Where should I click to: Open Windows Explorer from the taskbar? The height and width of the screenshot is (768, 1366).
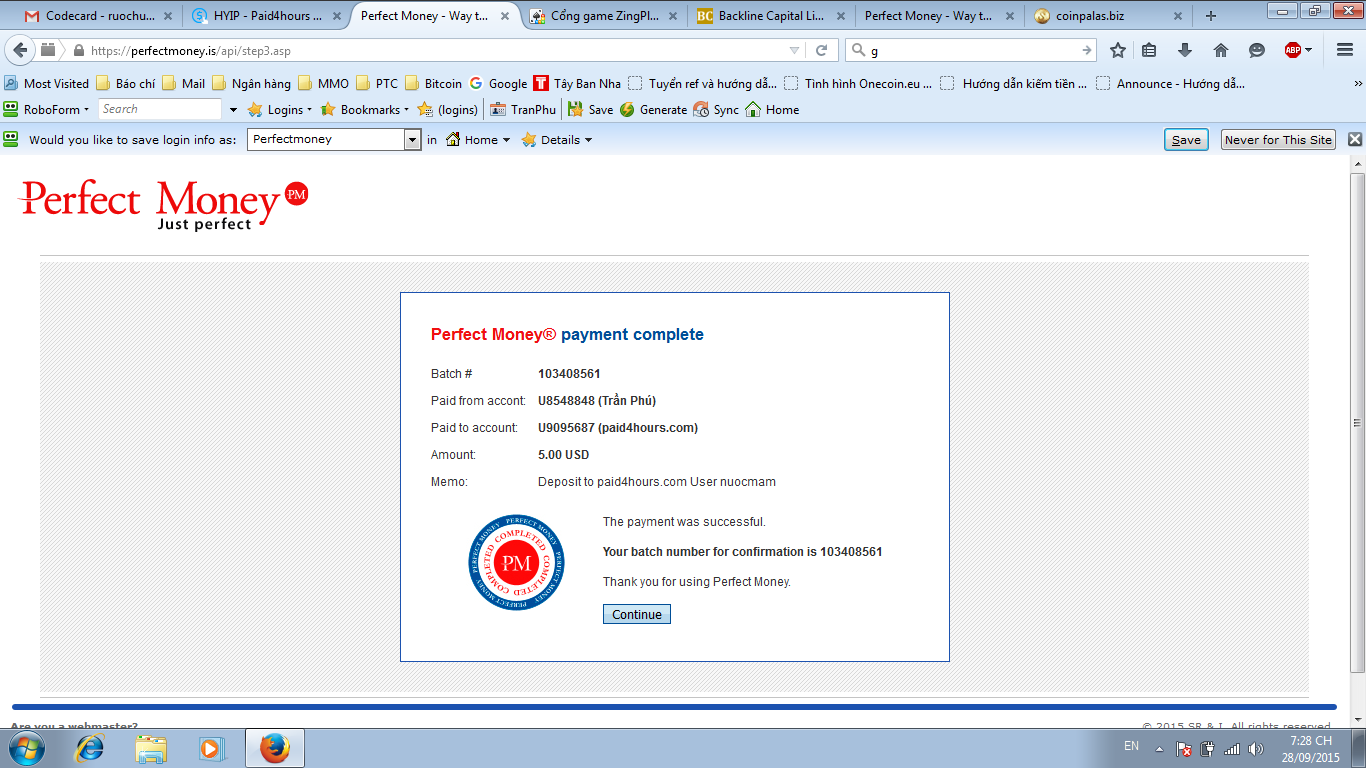(151, 748)
